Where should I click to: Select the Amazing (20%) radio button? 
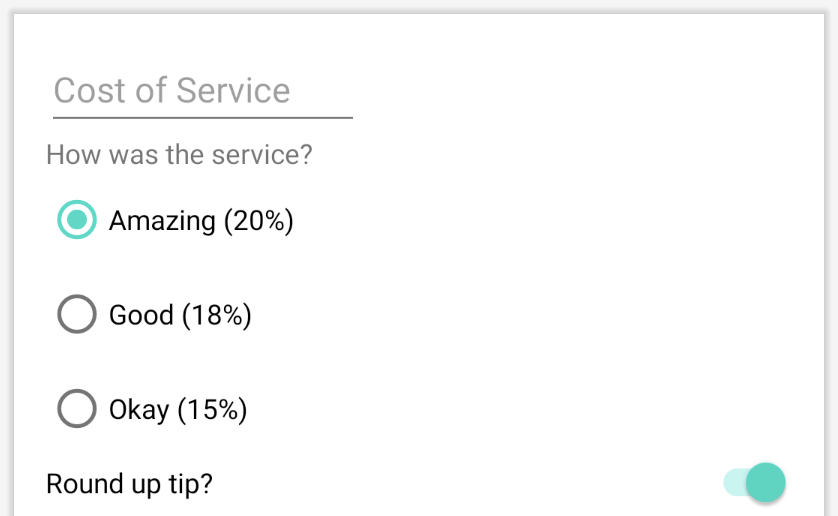click(77, 220)
